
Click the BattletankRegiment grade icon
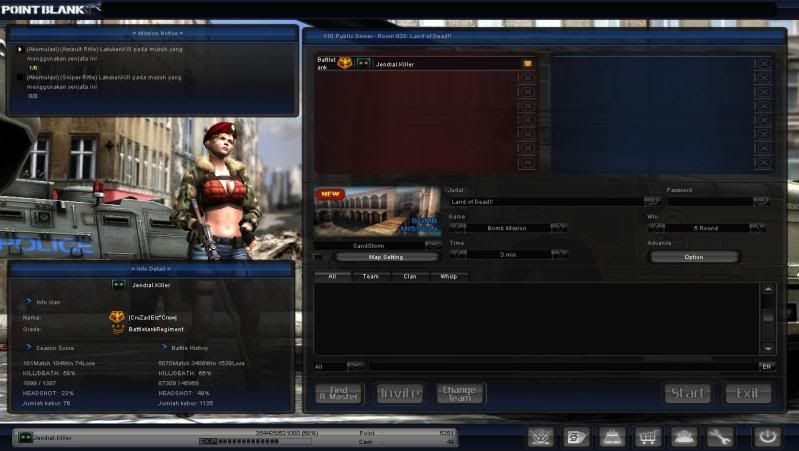[118, 329]
